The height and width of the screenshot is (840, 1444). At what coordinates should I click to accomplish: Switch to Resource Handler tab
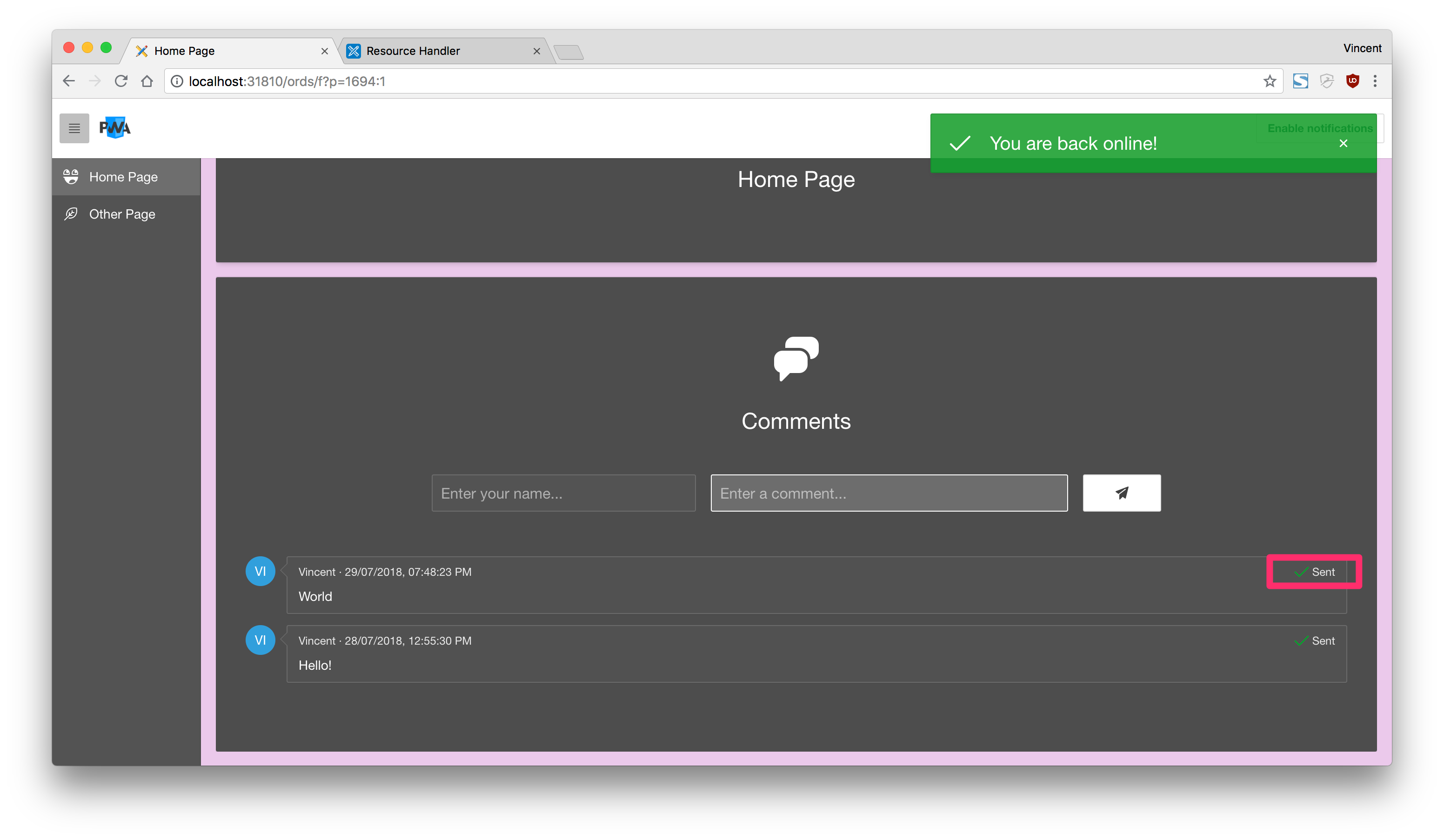413,51
